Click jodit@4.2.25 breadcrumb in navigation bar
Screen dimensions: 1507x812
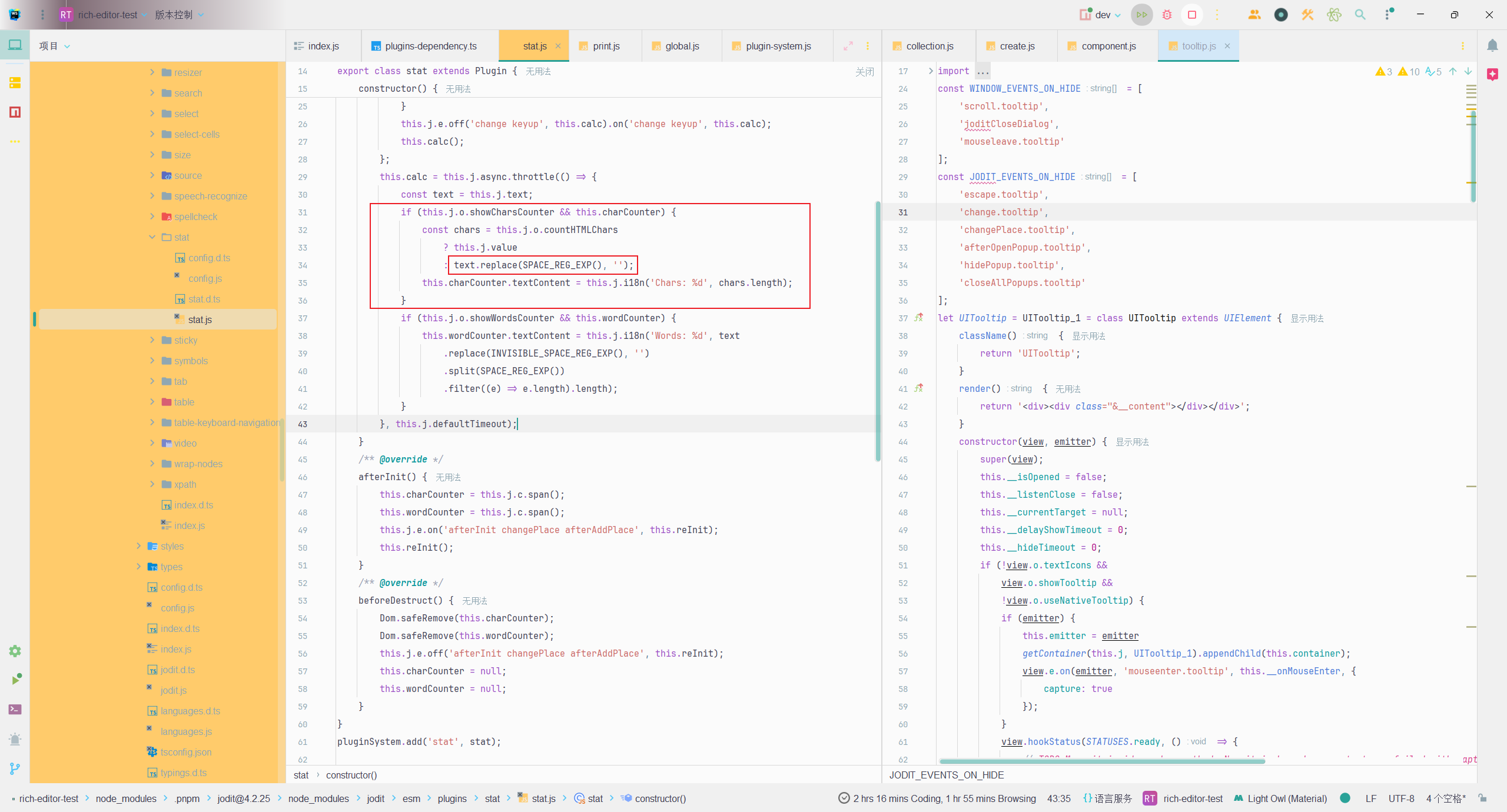click(243, 798)
